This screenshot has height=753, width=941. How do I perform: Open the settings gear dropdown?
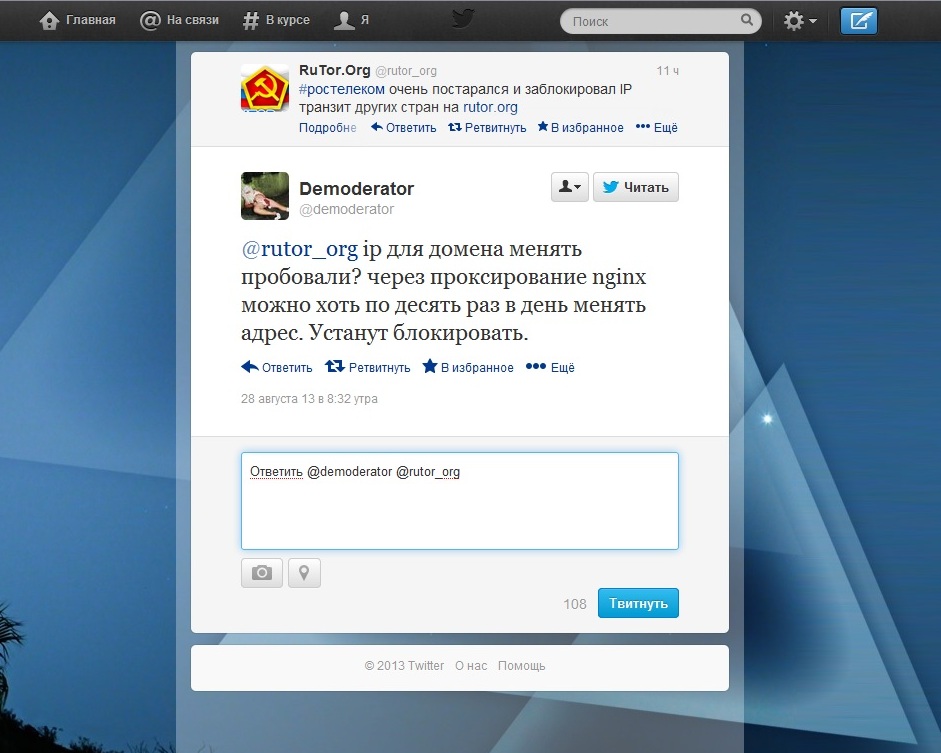click(x=800, y=21)
